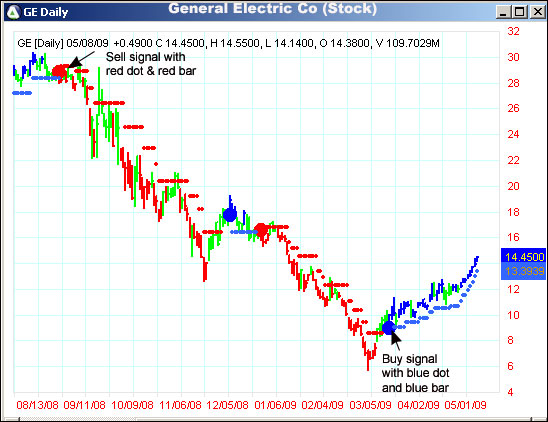Click the GE [Daily] 05/08/09 quote line

click(228, 43)
